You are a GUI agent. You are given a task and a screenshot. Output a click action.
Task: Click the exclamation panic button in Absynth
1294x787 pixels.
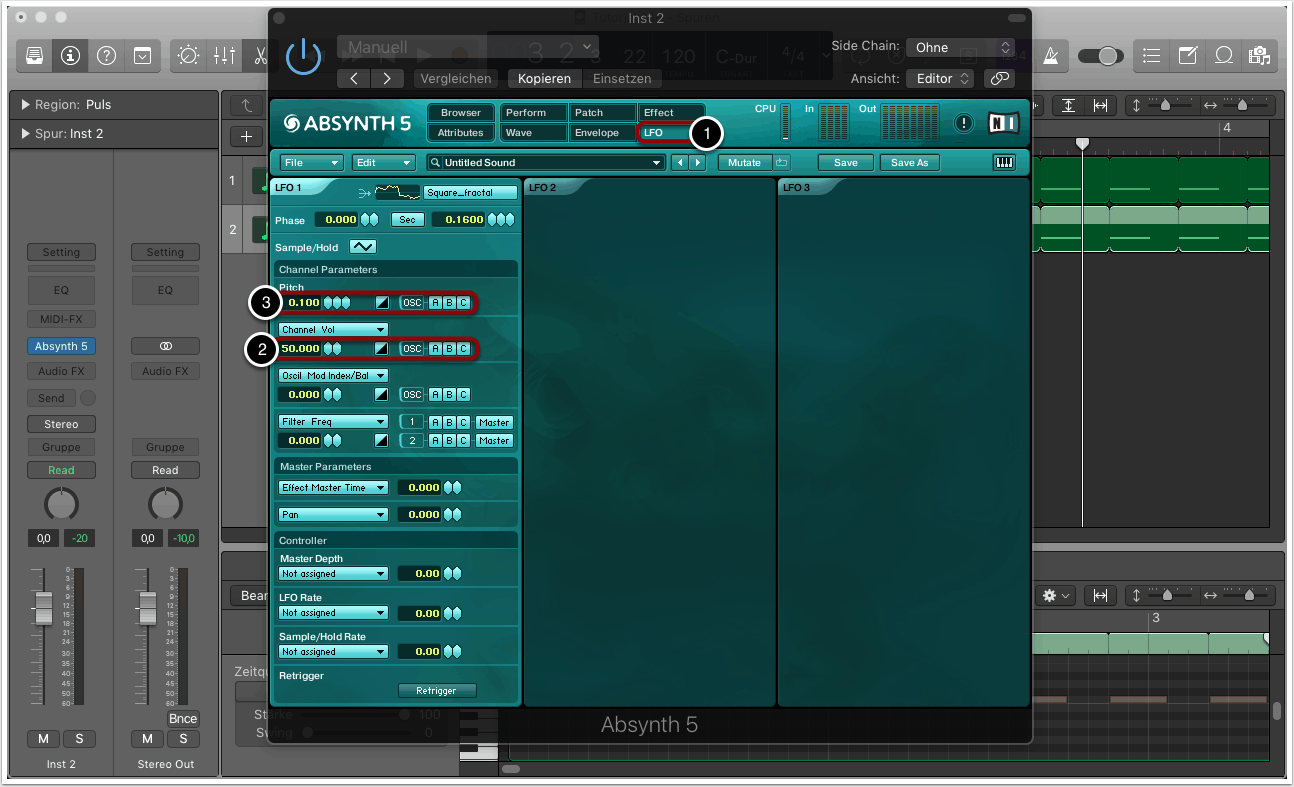pos(963,123)
